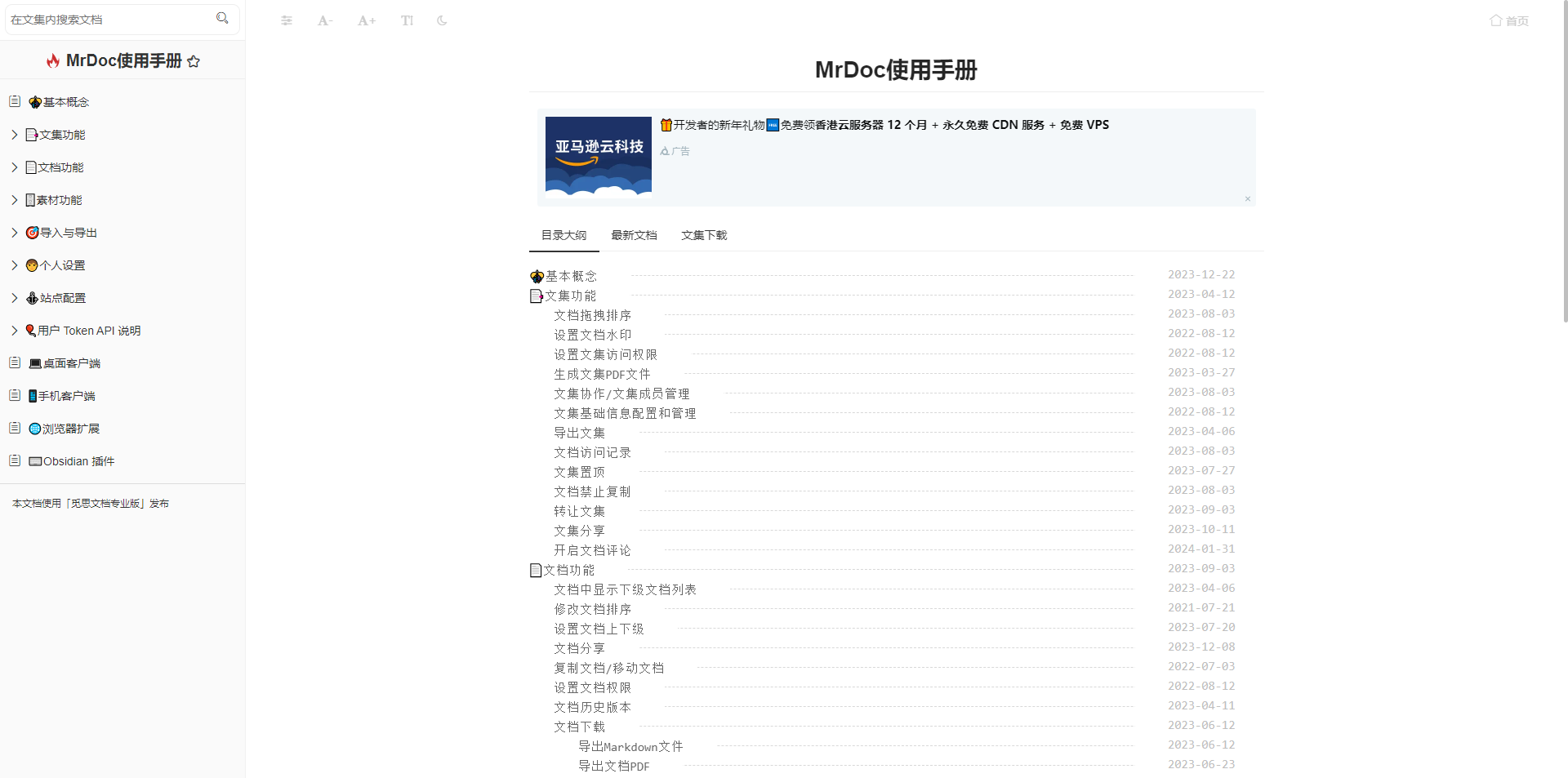Open 导出文集 outline entry
Viewport: 1568px width, 778px height.
coord(580,433)
